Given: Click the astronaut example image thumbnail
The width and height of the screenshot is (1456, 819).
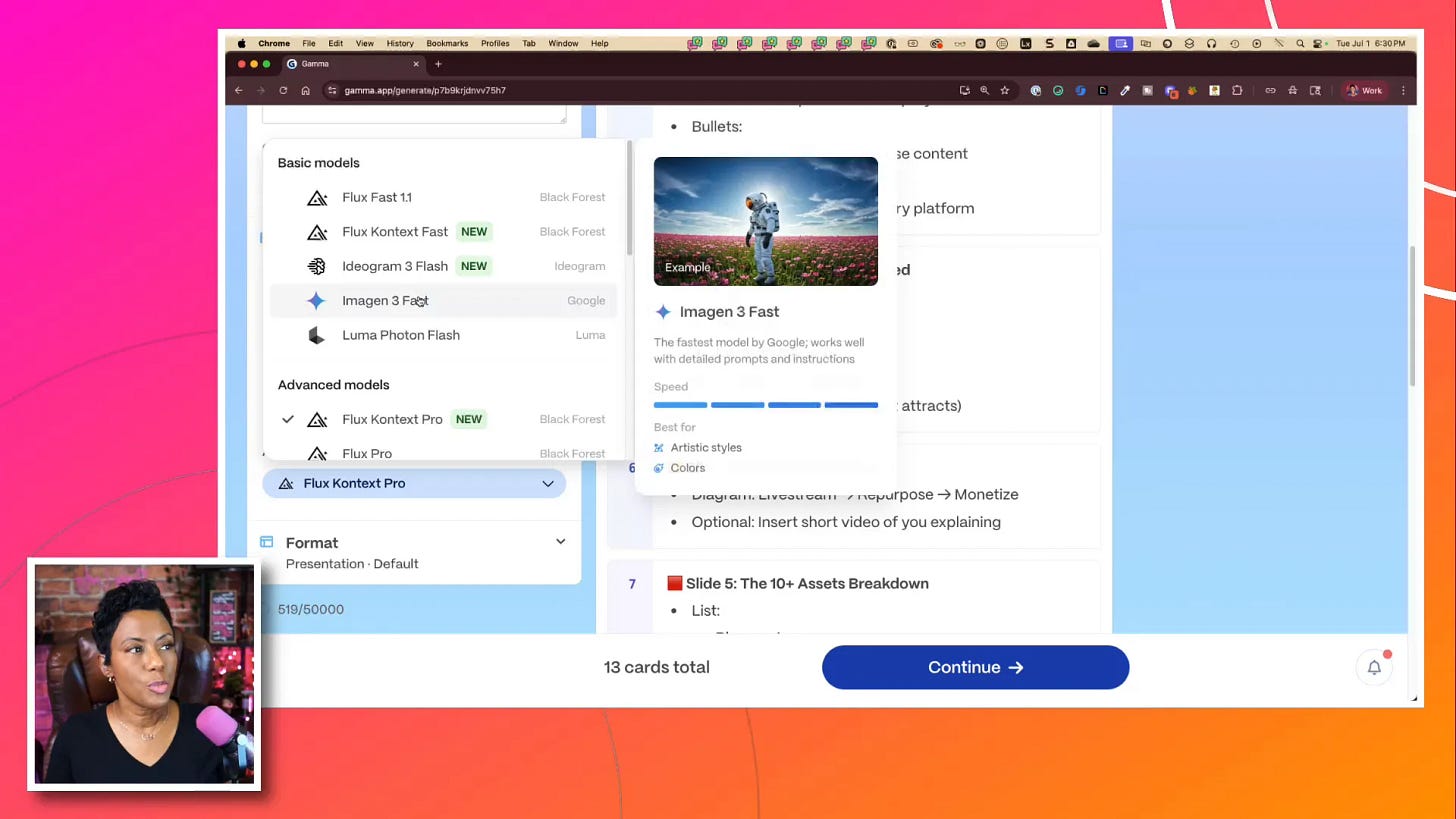Looking at the screenshot, I should (766, 221).
